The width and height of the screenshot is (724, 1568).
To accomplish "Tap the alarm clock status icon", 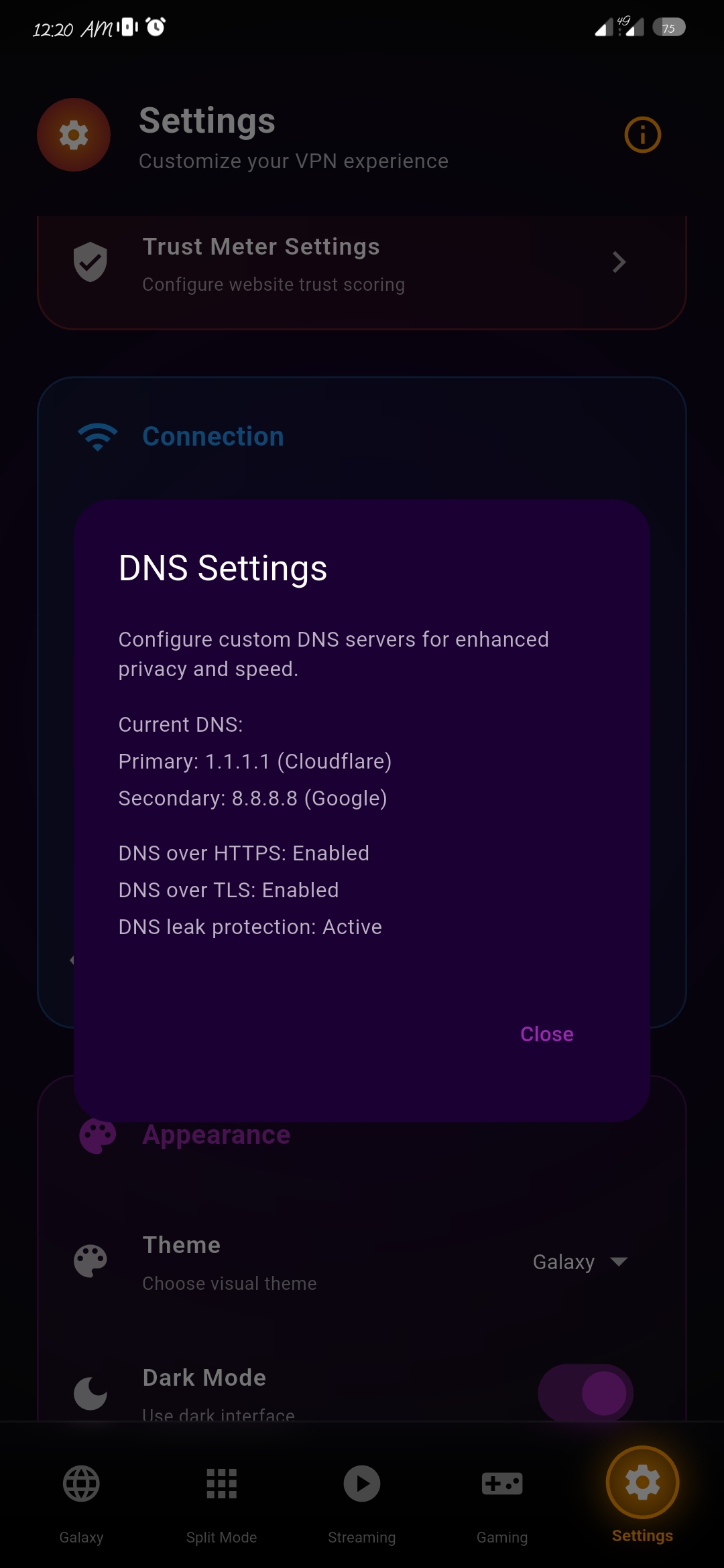I will point(156,27).
